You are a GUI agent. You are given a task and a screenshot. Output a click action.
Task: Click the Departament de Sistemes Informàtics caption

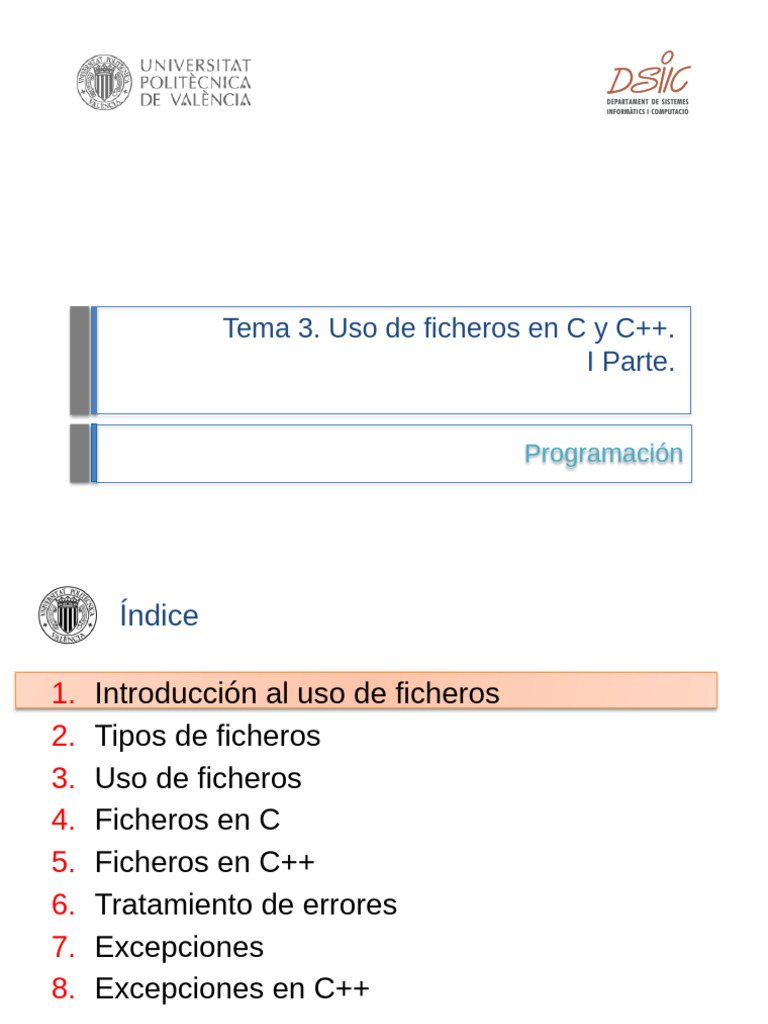(x=648, y=107)
